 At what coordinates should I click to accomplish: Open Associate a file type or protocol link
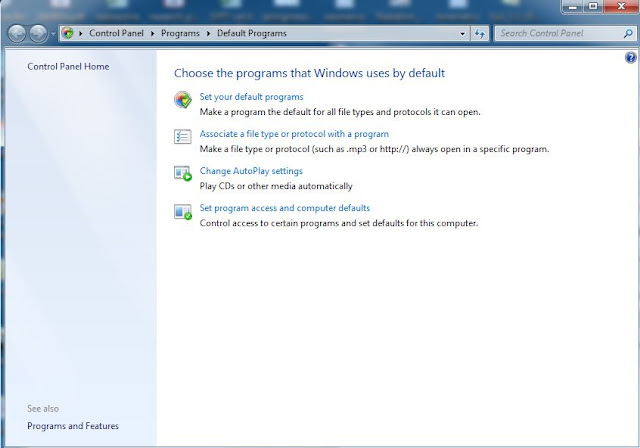294,134
